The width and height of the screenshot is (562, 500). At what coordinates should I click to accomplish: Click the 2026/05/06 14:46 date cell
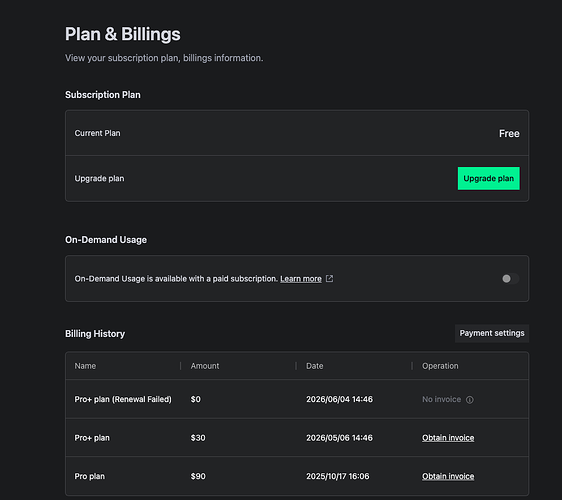339,438
